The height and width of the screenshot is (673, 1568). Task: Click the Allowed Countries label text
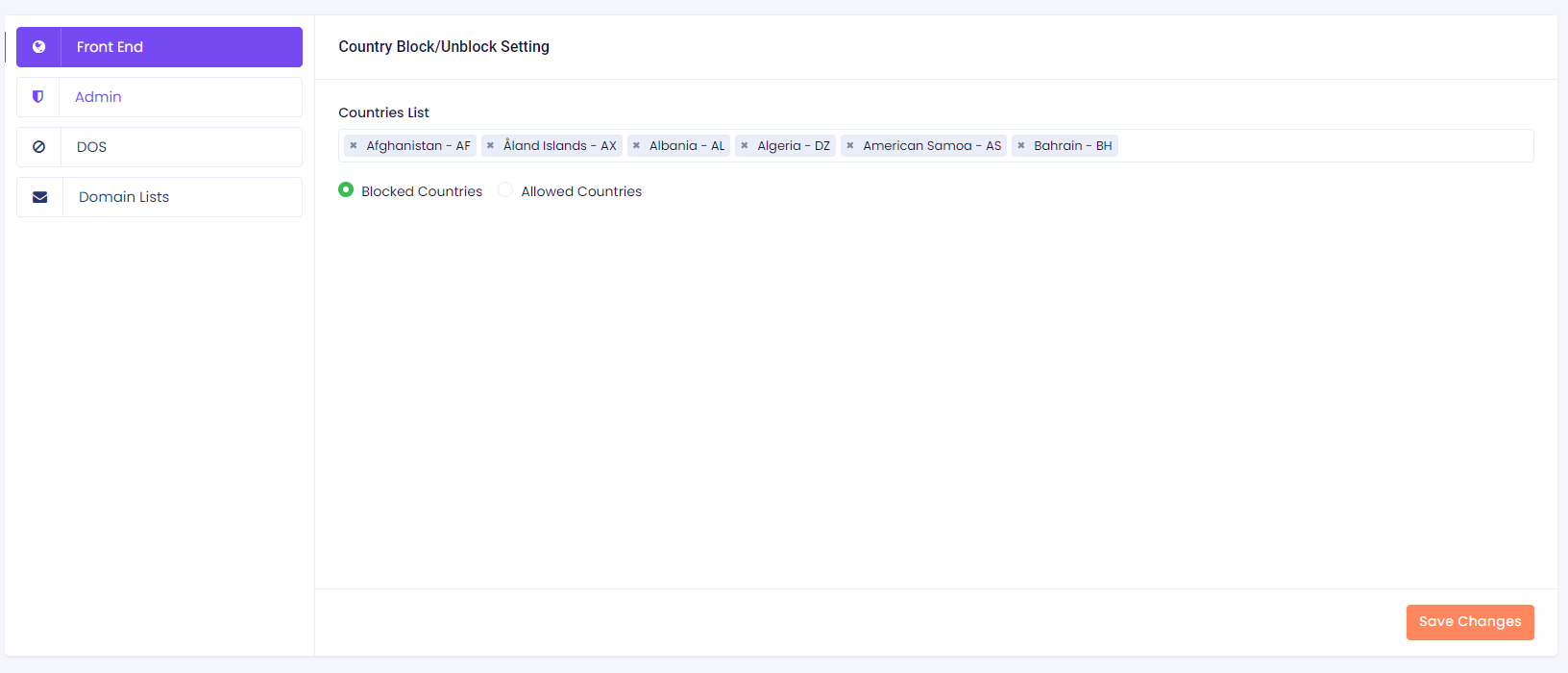pos(581,191)
